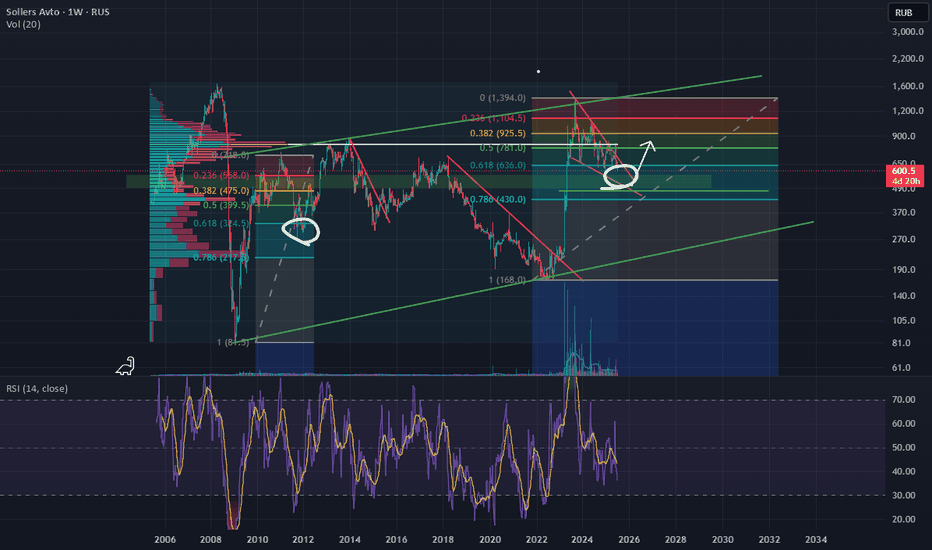Click the 1 (81.5) Fibonacci level label
Viewport: 932px width, 550px height.
click(233, 342)
